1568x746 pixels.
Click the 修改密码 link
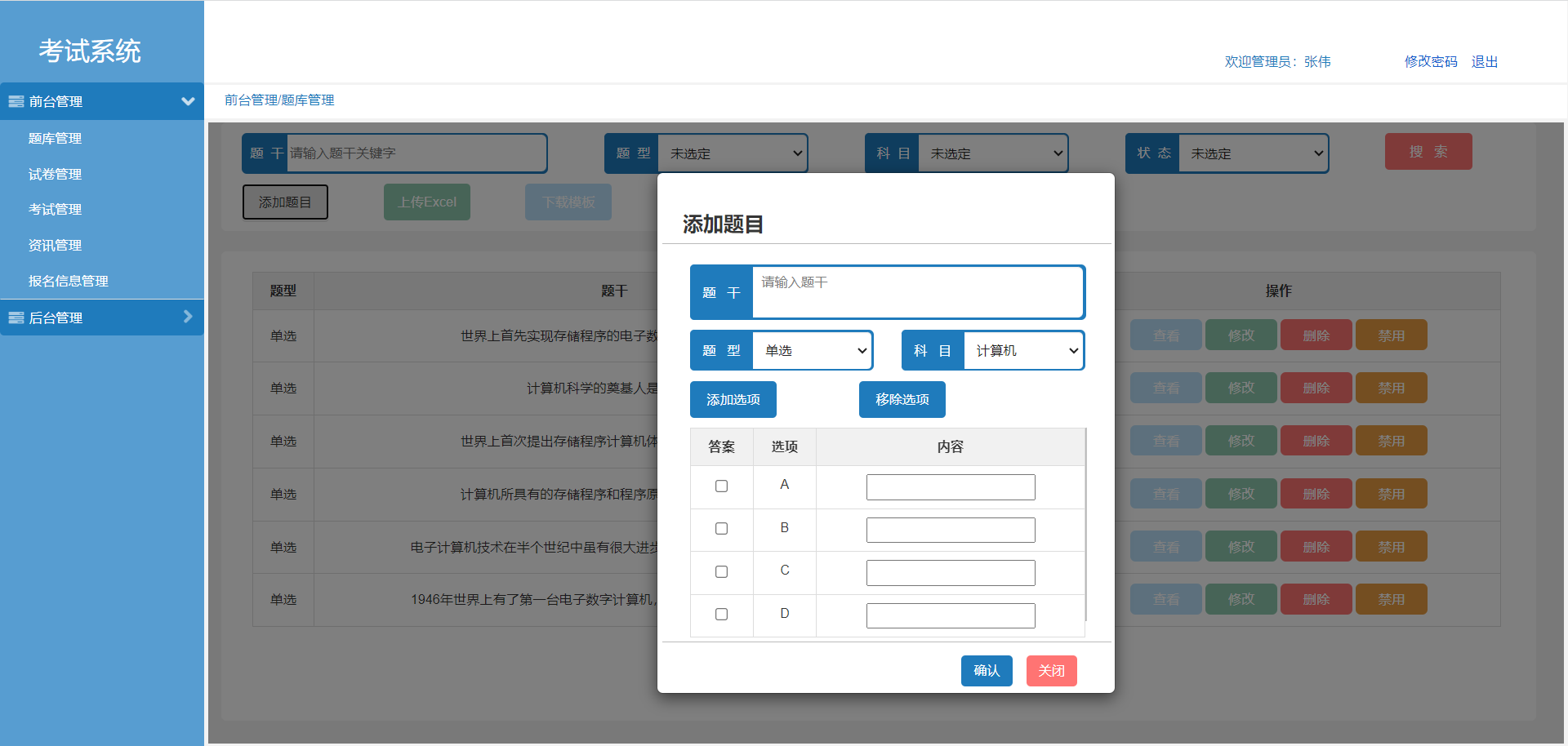[x=1431, y=61]
